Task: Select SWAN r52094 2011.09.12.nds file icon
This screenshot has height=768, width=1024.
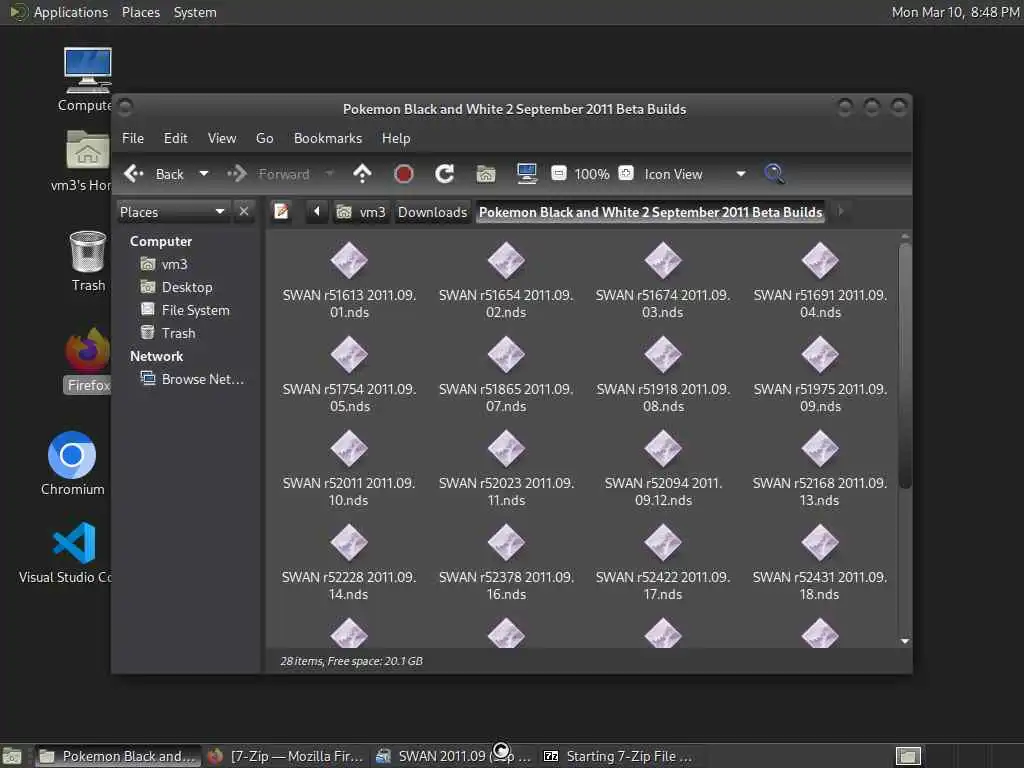Action: pyautogui.click(x=663, y=449)
